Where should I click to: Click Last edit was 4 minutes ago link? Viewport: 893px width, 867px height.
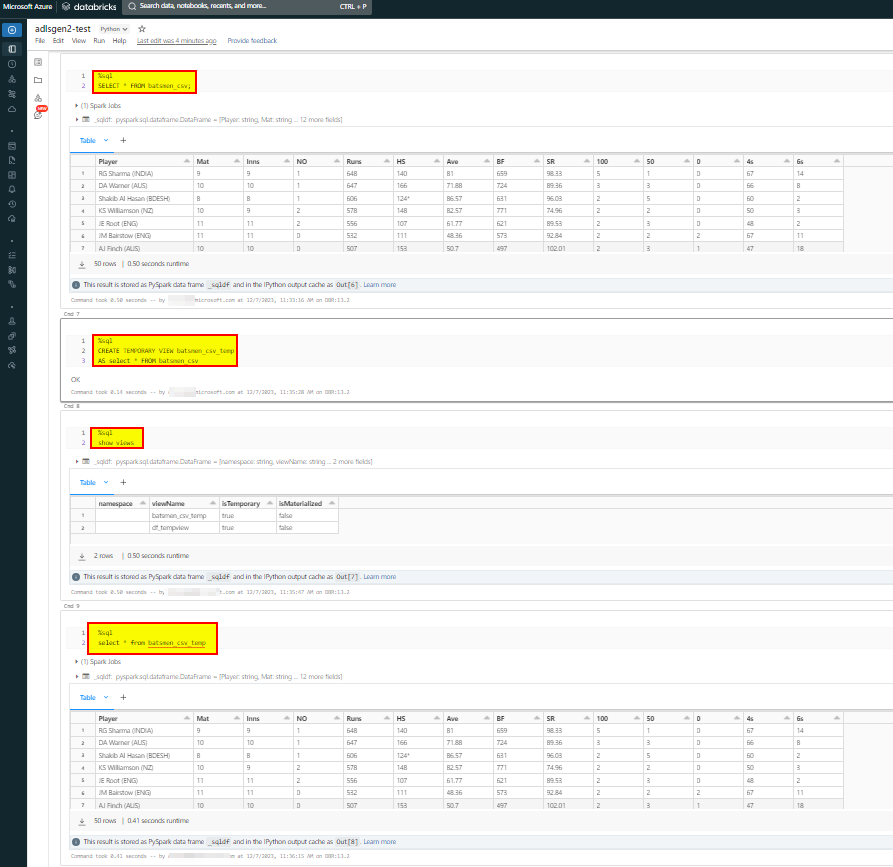177,40
